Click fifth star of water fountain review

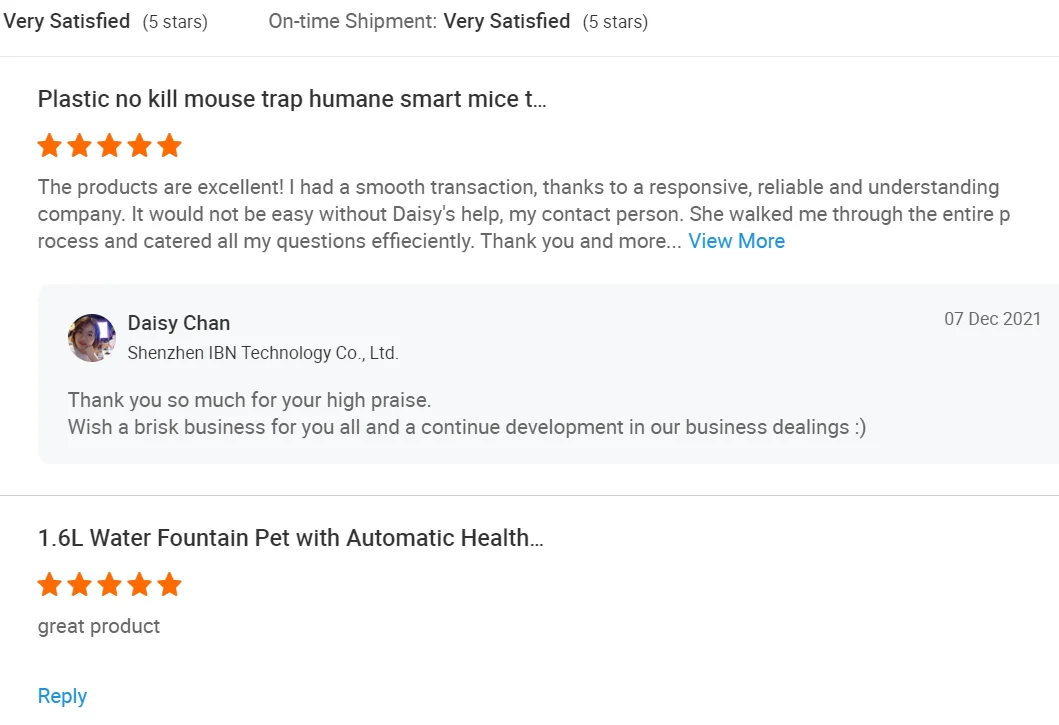170,585
